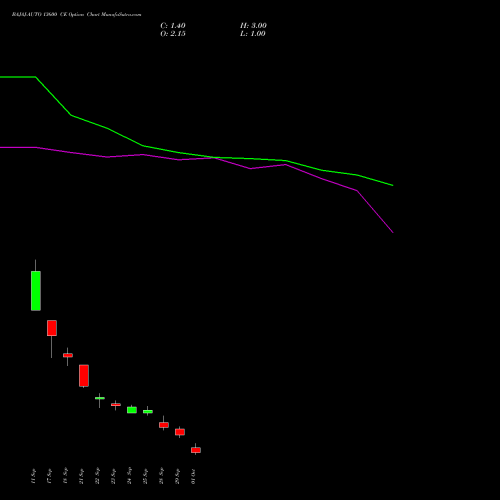Viewport: 500px width, 500px height.
Task: Click the 25 Sep date axis label
Action: coord(145,476)
